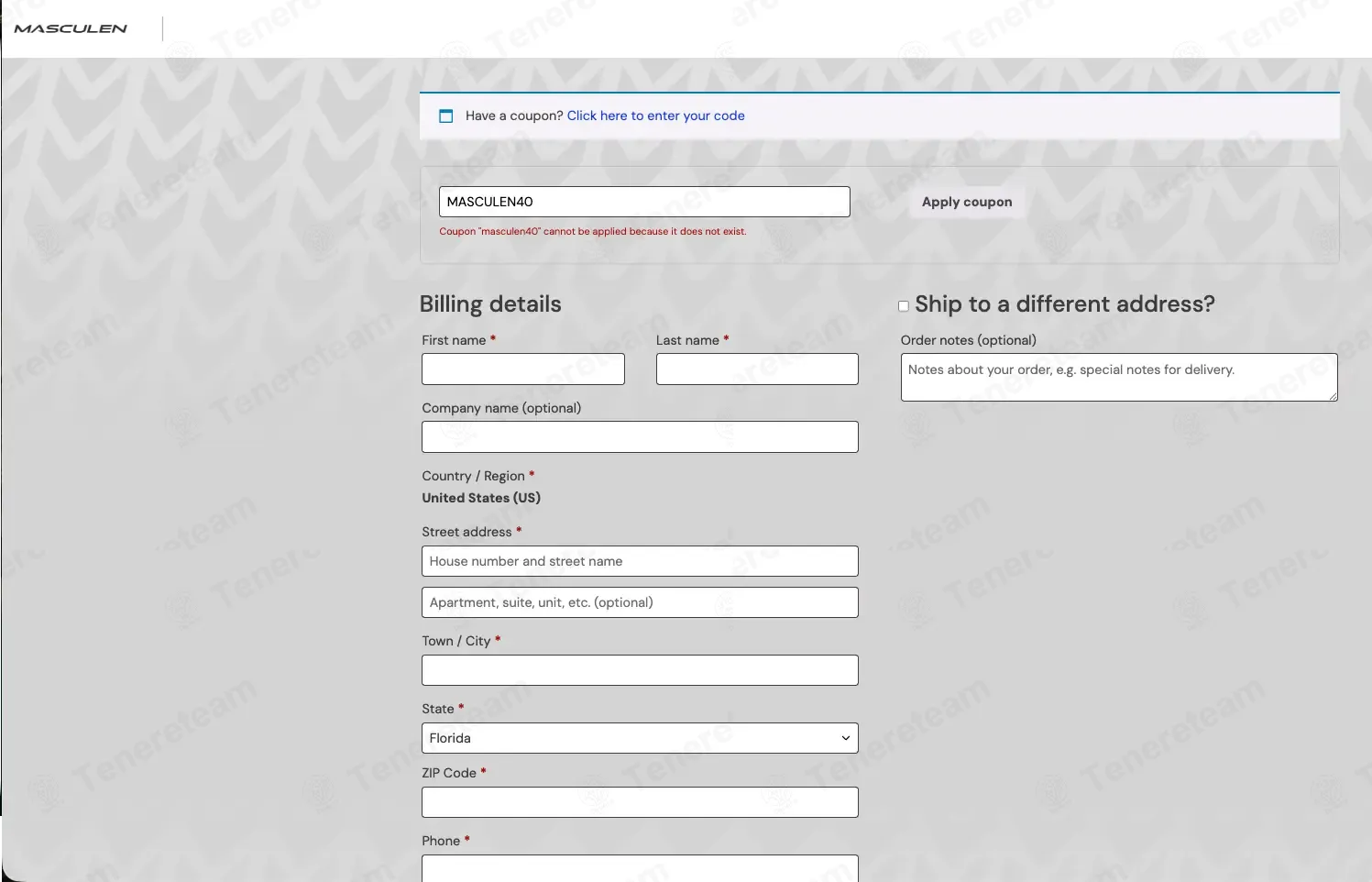This screenshot has width=1372, height=882.
Task: Click the coupon code field containing MASCULEN40
Action: point(644,202)
